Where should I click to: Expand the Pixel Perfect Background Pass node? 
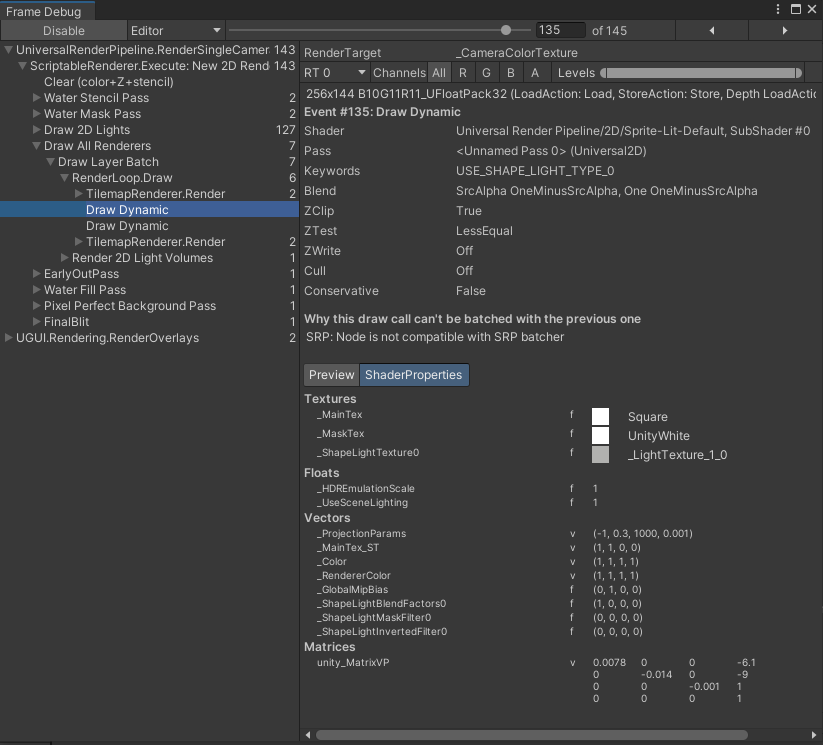[x=37, y=306]
